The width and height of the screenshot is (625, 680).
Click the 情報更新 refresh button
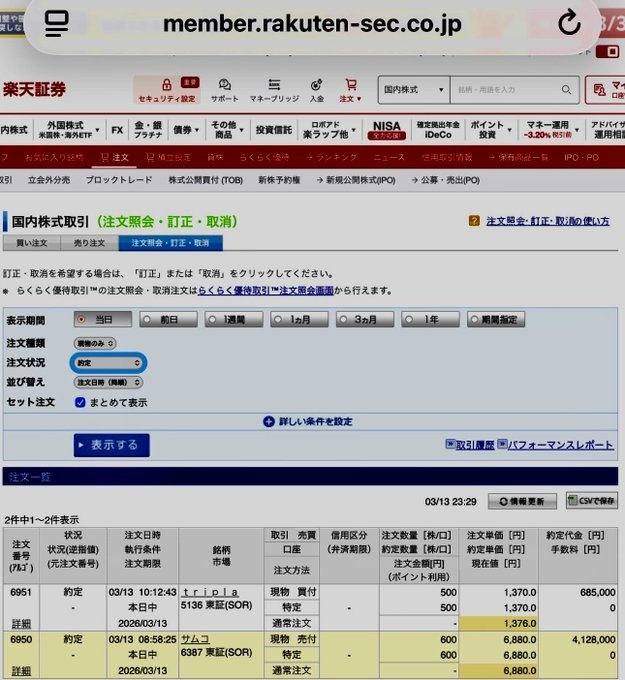(522, 501)
